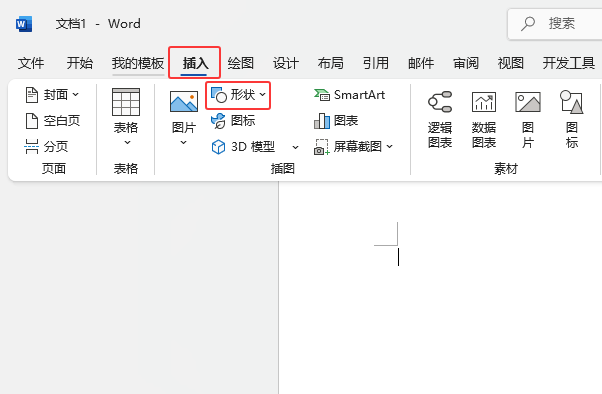Expand the 表格 table dropdown arrow
The width and height of the screenshot is (602, 394).
(127, 142)
